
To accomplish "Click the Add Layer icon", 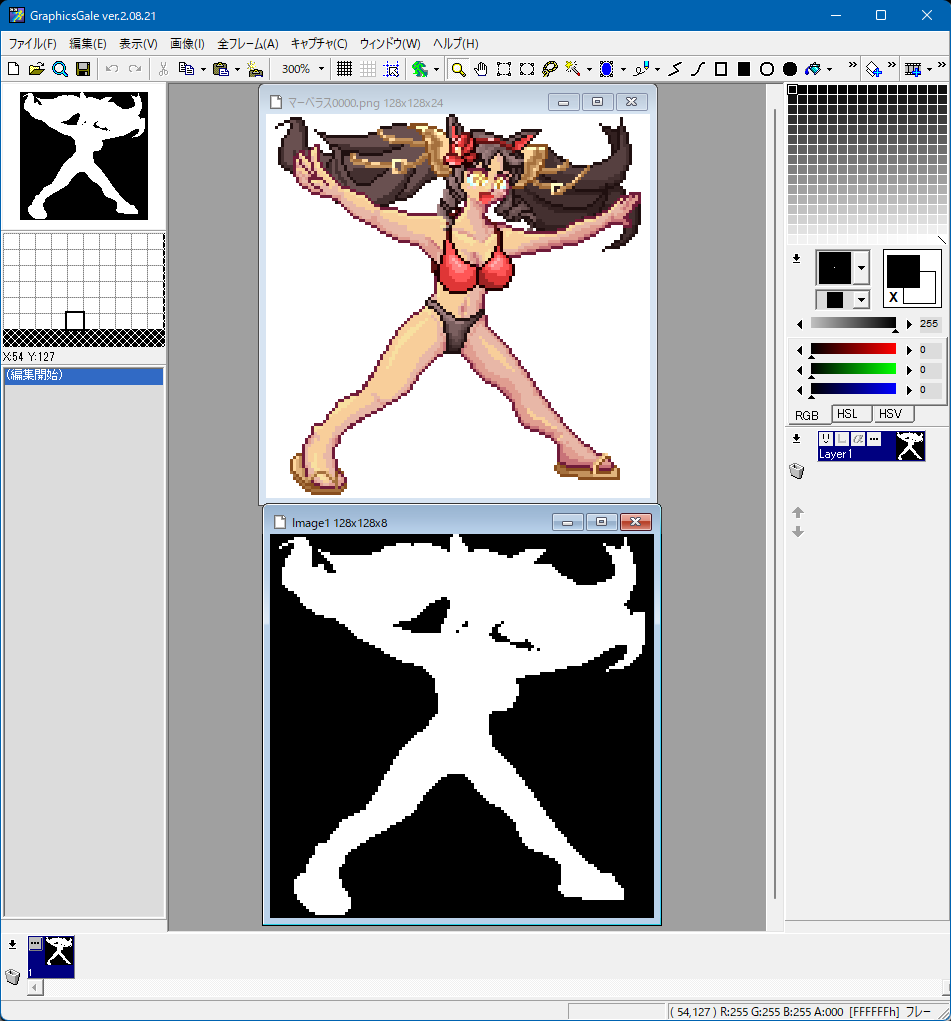I will 873,68.
